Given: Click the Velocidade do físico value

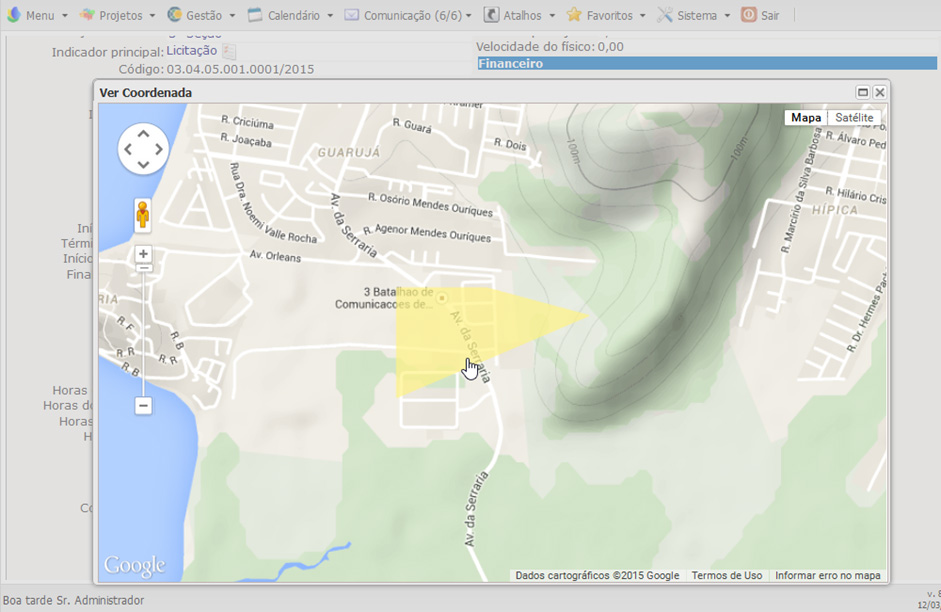Looking at the screenshot, I should tap(610, 47).
